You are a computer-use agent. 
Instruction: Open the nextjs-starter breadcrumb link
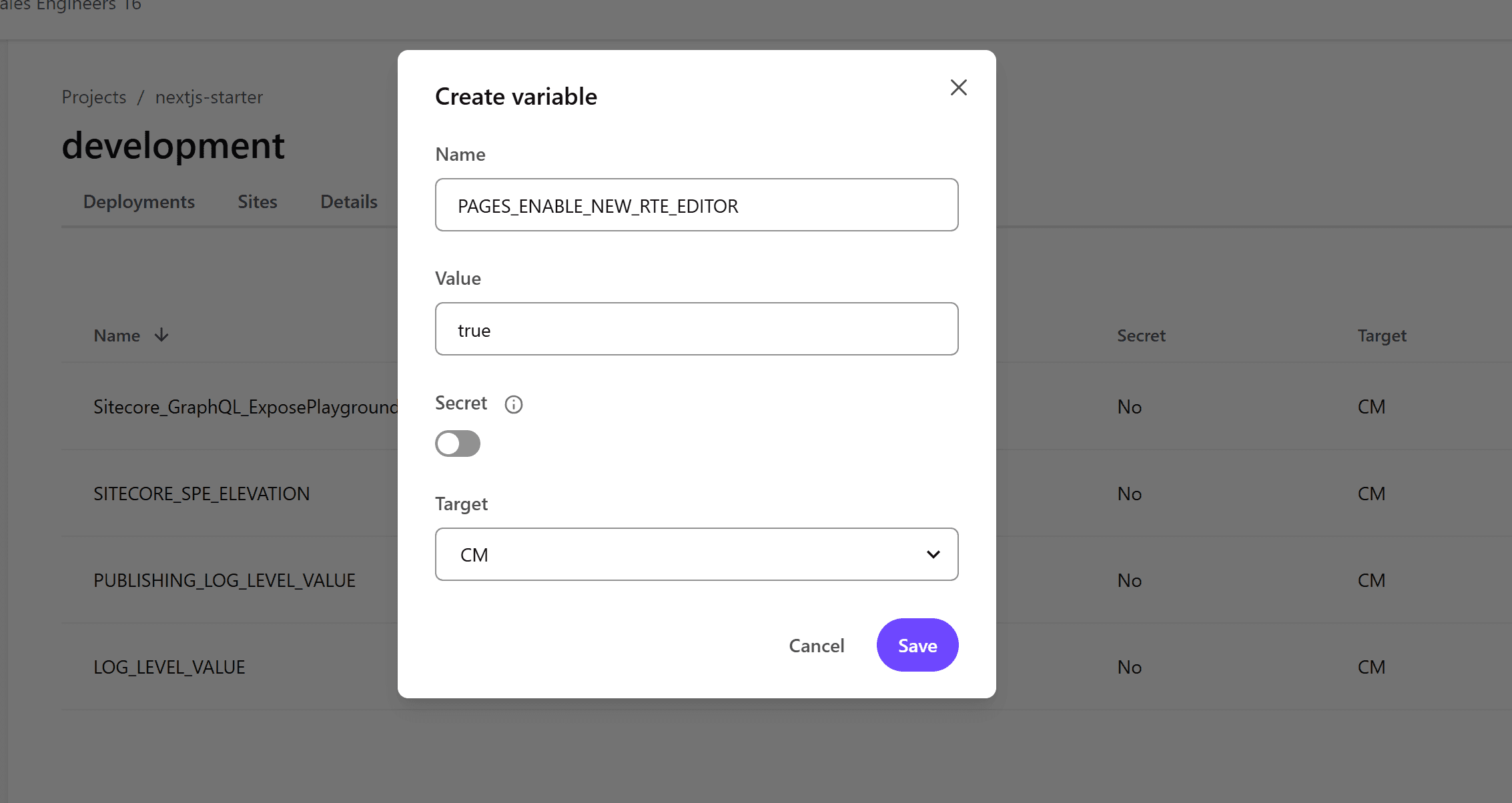(x=209, y=97)
